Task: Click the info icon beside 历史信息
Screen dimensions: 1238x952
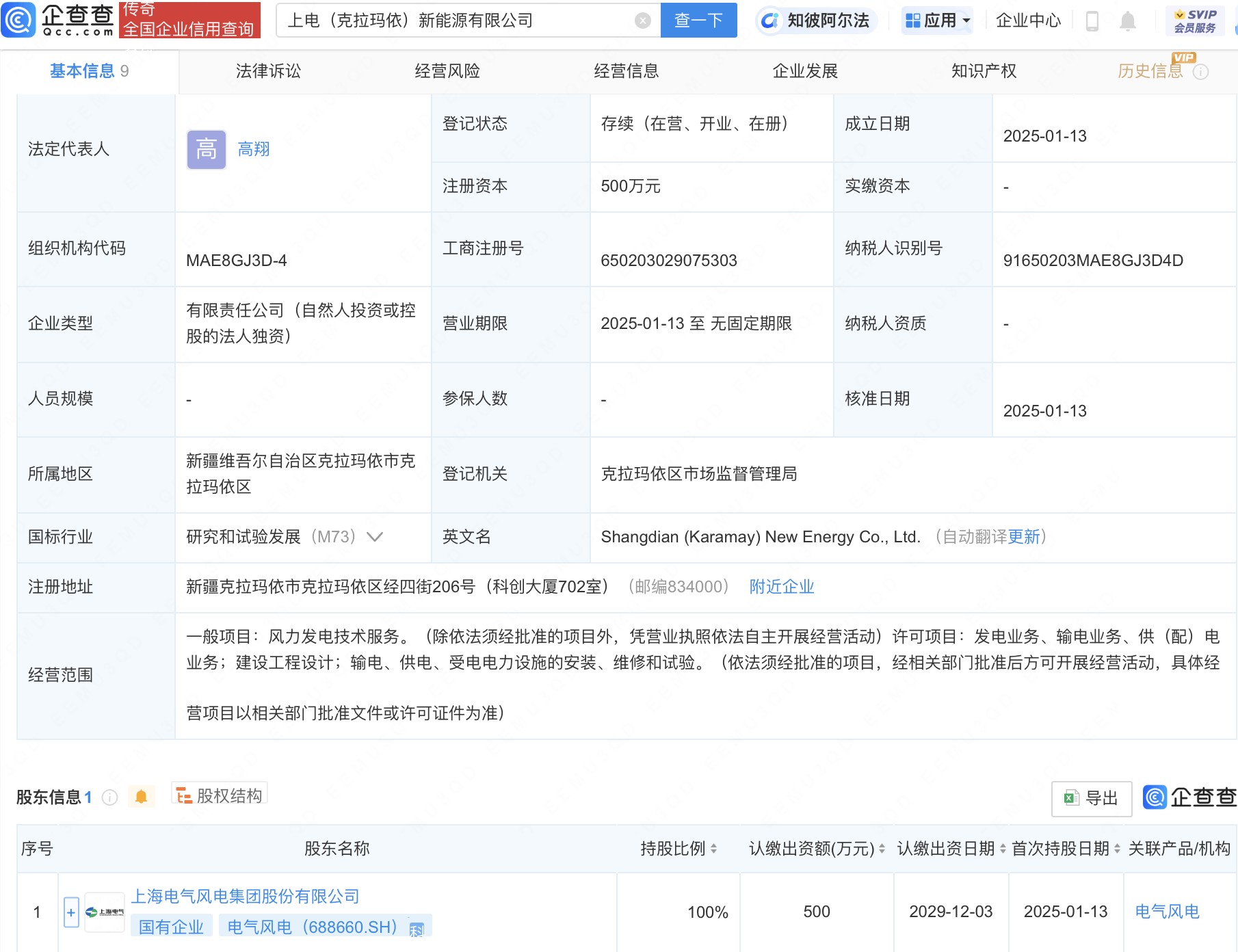Action: coord(1200,72)
